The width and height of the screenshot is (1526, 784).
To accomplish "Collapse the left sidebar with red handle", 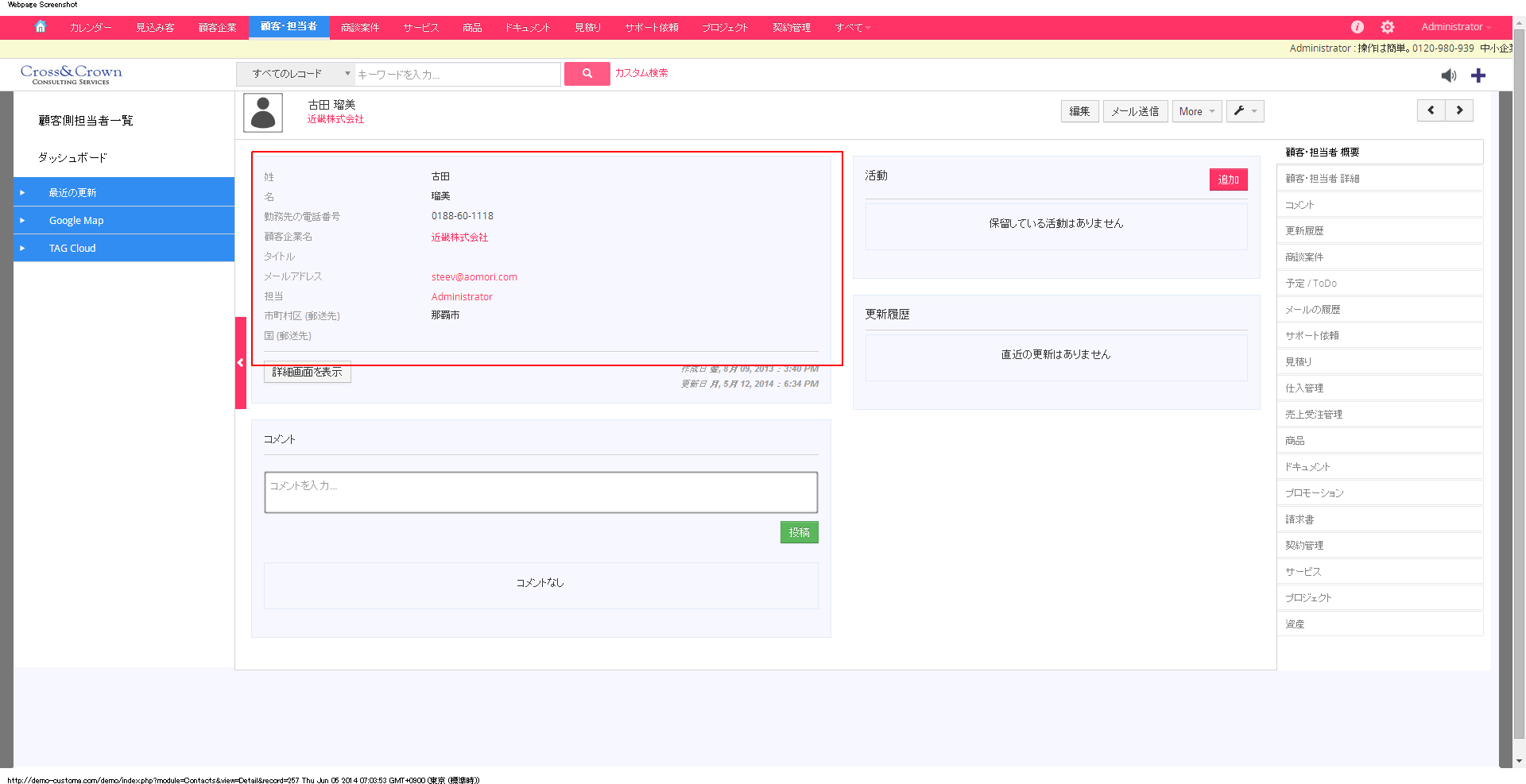I will click(240, 363).
